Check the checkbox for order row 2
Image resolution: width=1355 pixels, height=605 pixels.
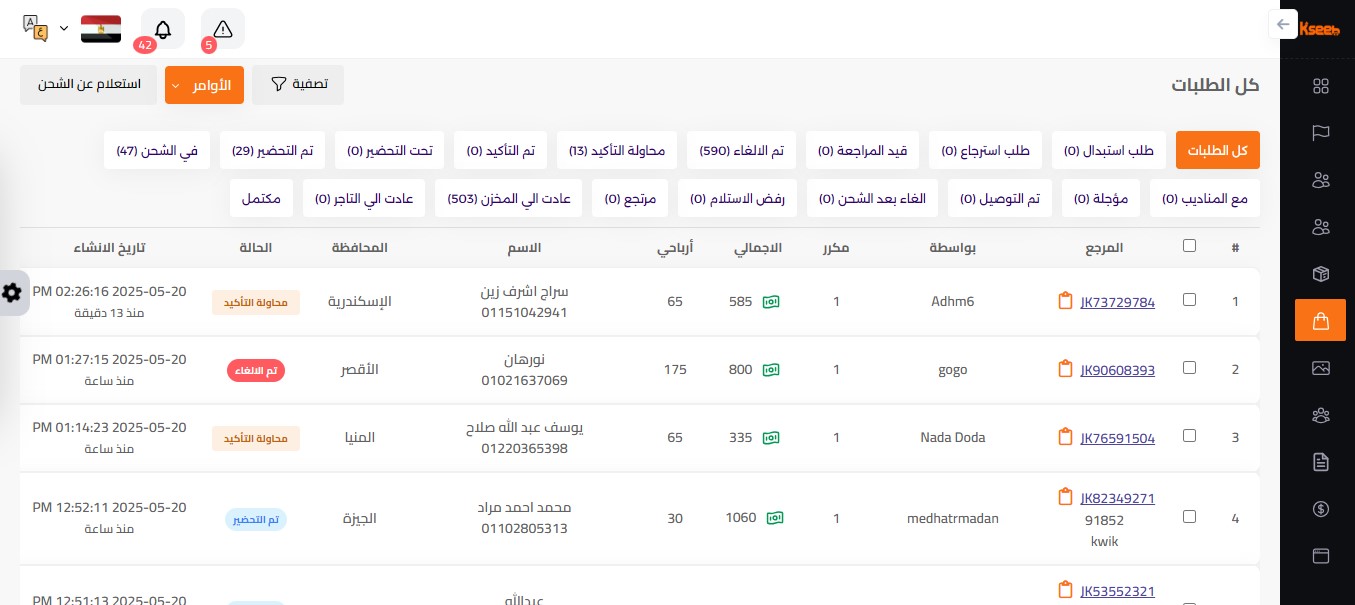click(1189, 367)
